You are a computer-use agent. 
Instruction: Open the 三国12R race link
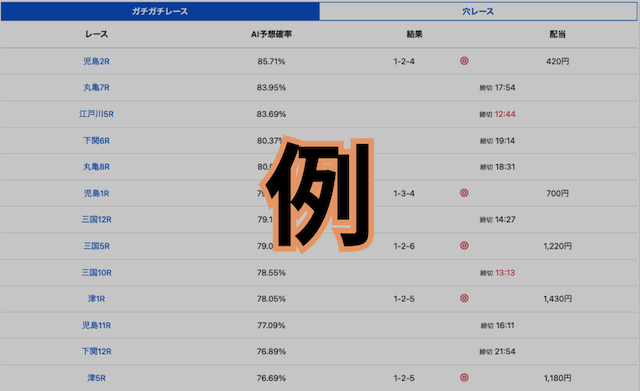tap(96, 219)
